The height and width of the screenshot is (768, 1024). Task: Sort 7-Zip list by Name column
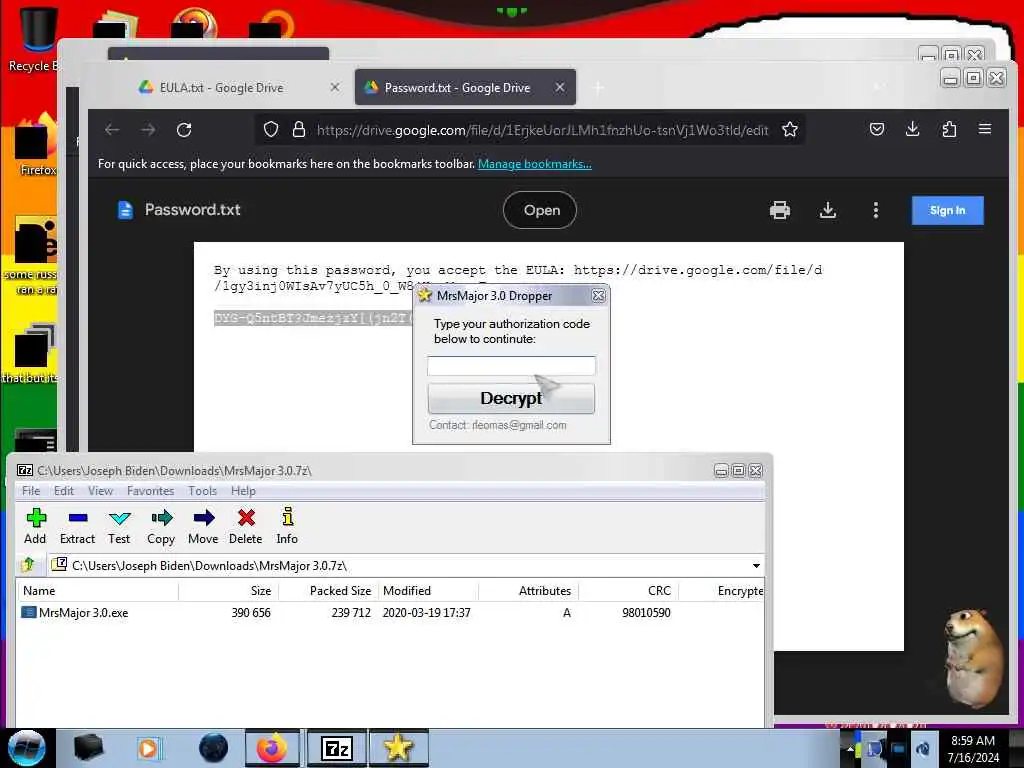98,590
